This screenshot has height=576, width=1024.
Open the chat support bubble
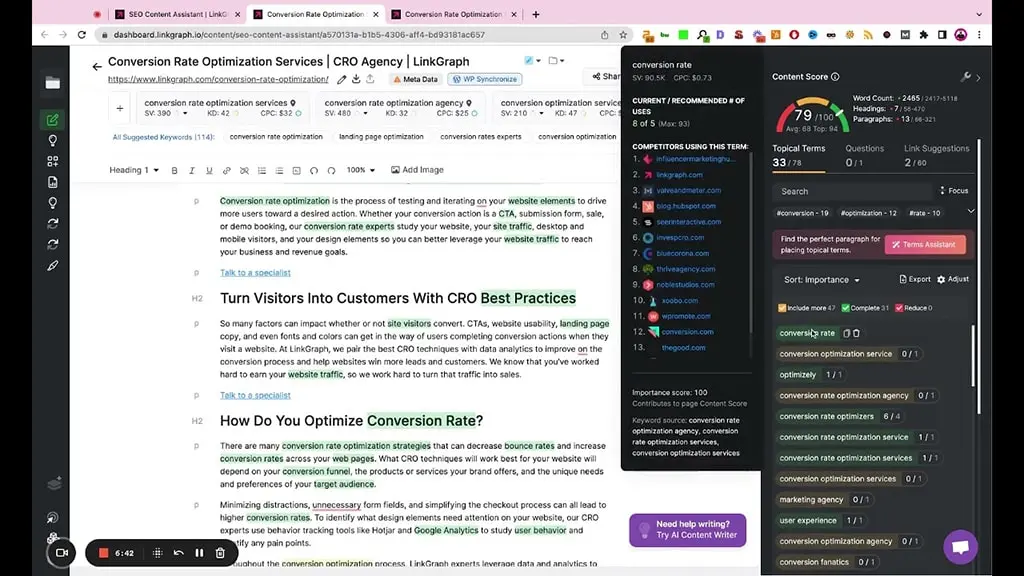click(960, 547)
